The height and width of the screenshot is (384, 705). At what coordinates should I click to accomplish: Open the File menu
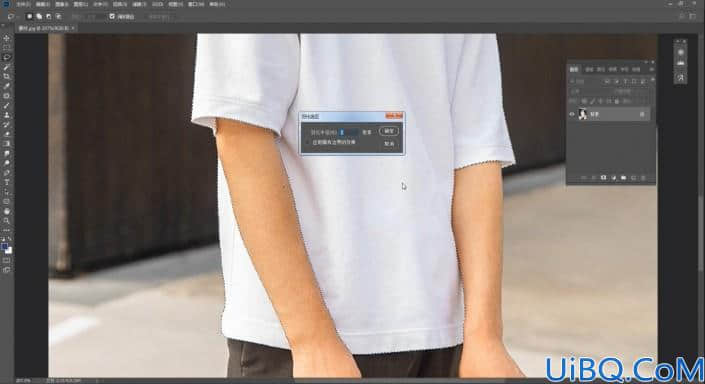coord(23,4)
